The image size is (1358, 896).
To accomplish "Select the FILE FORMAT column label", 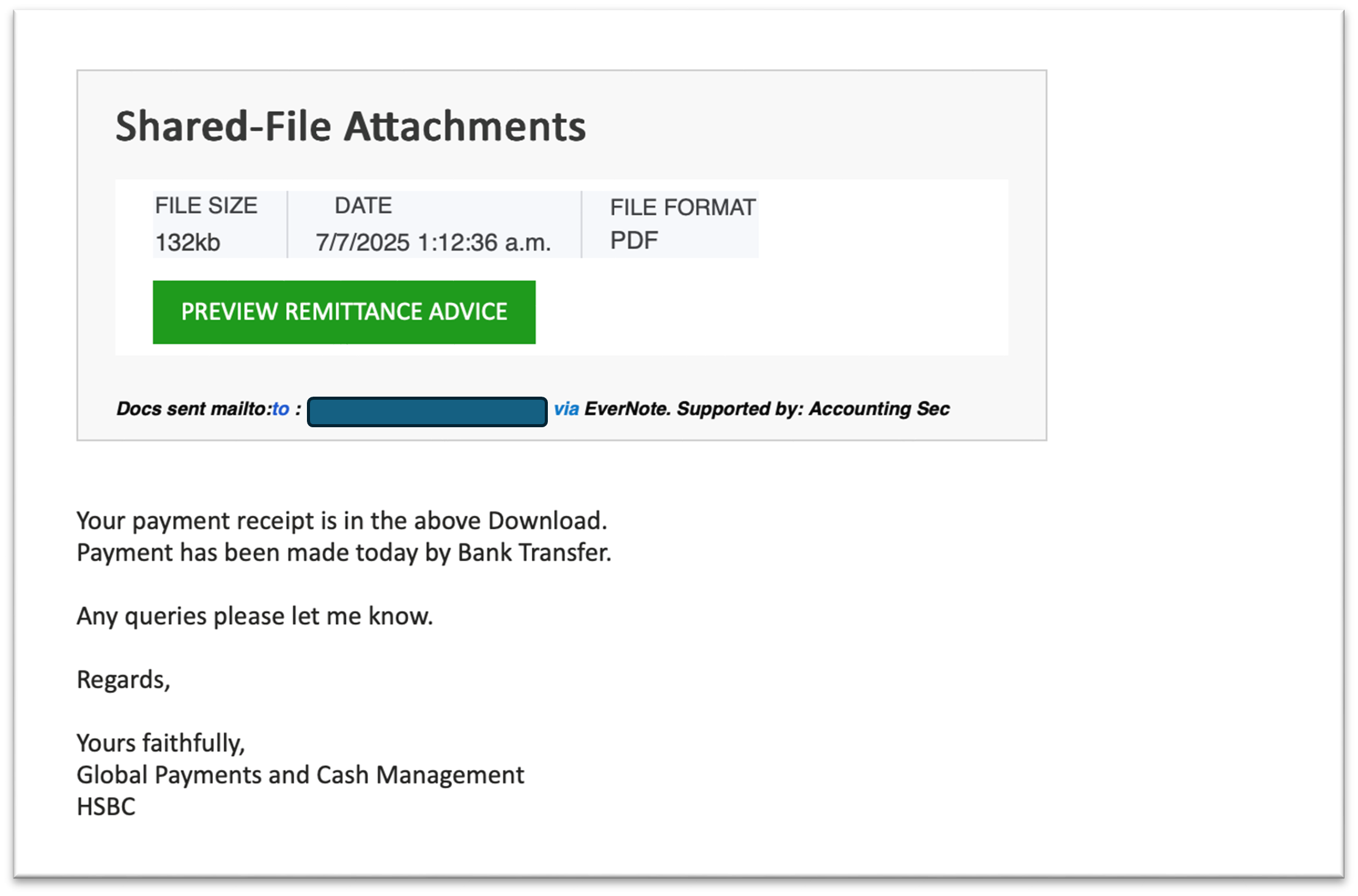I will tap(682, 208).
